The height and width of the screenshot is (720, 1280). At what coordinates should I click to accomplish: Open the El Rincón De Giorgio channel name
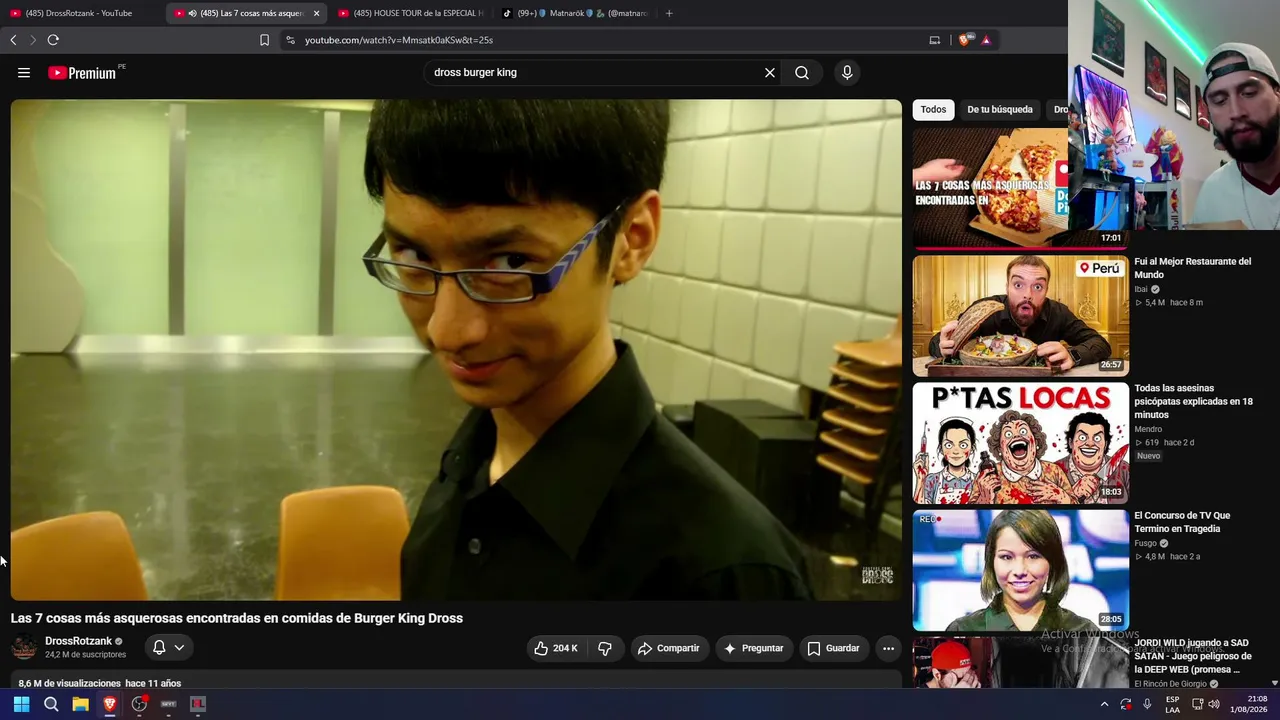click(1170, 684)
